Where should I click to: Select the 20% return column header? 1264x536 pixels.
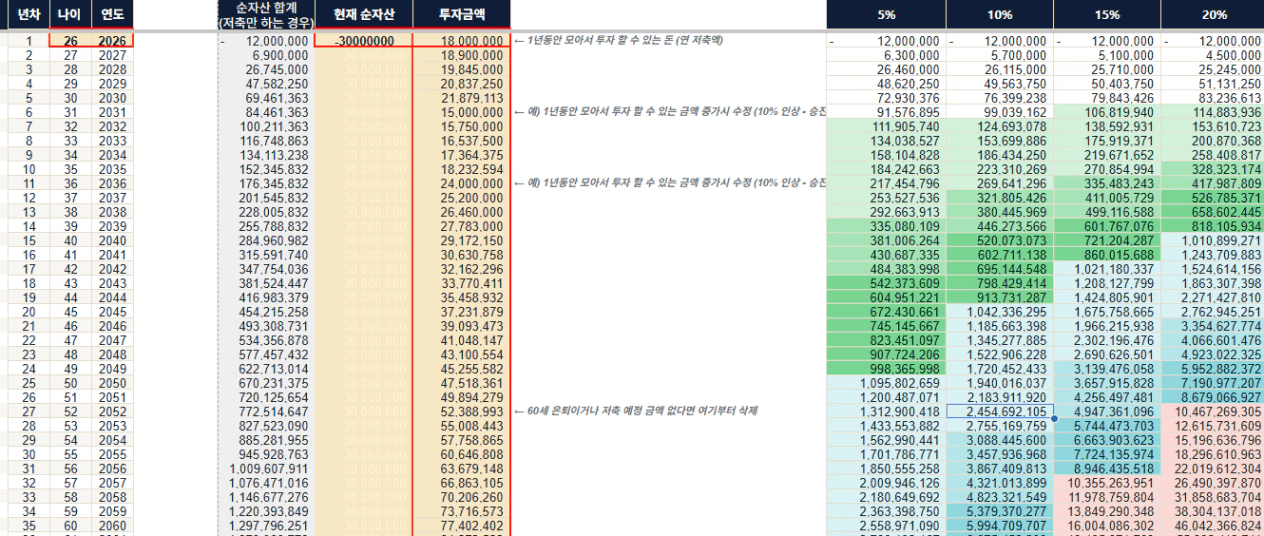tap(1212, 14)
